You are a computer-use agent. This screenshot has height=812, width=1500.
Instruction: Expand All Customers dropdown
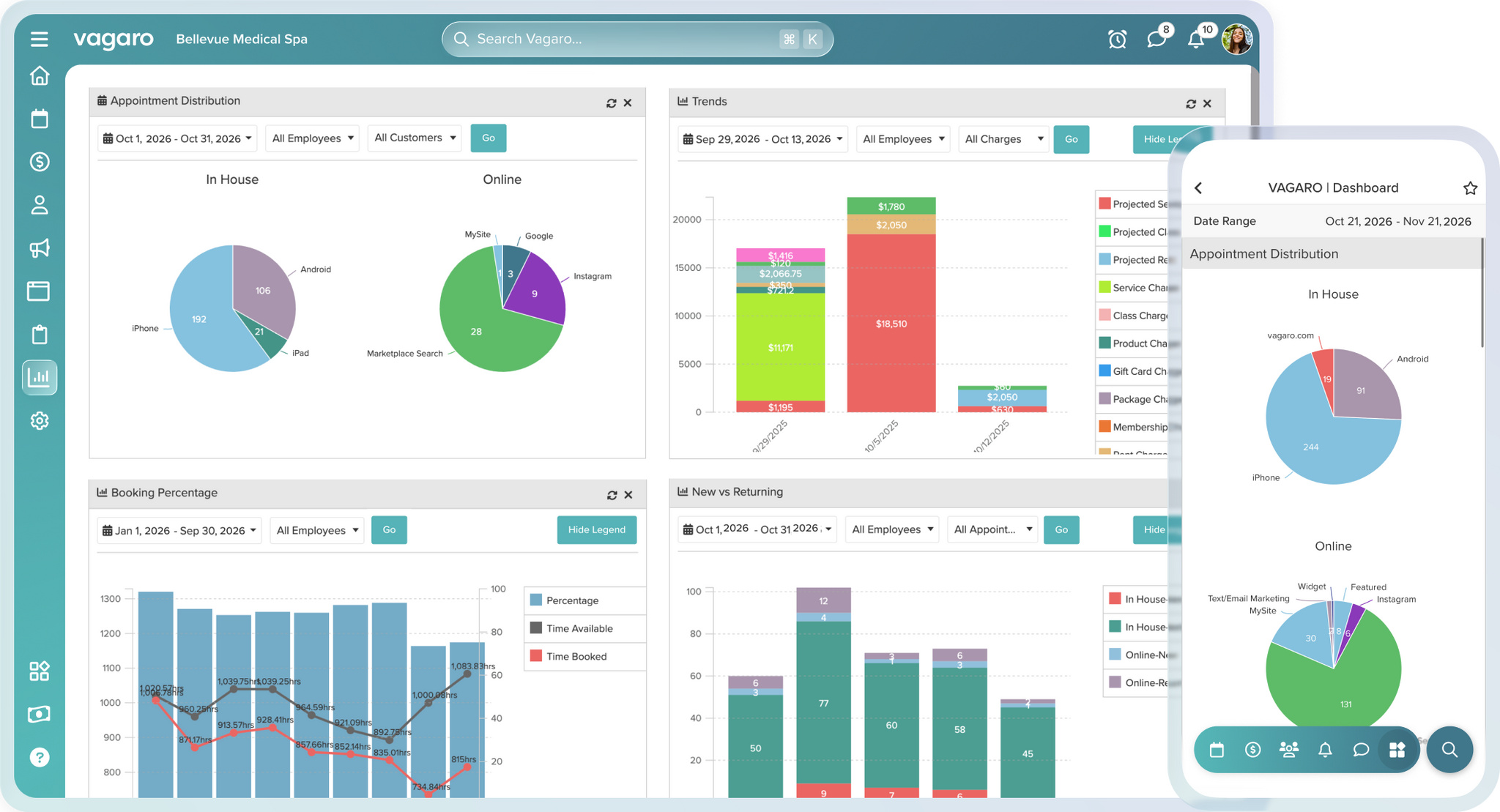(415, 138)
